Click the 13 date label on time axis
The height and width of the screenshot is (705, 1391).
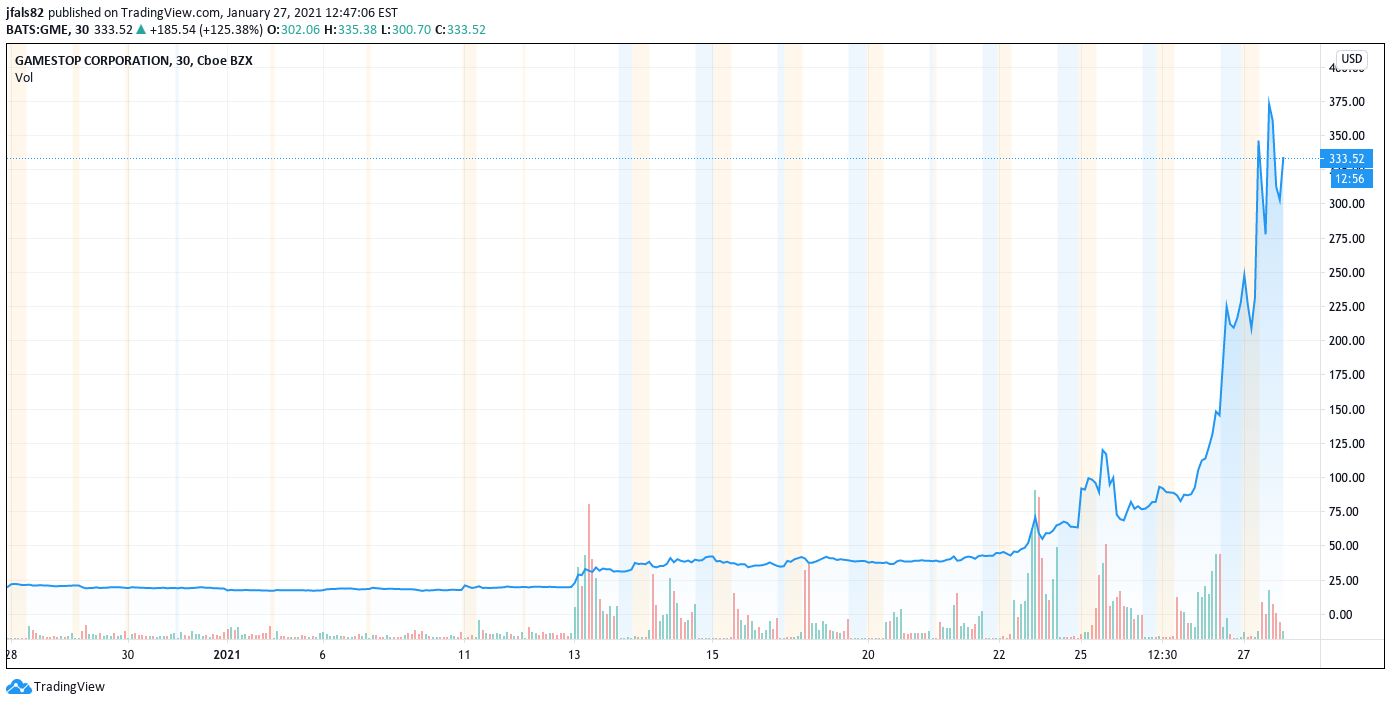click(x=574, y=655)
